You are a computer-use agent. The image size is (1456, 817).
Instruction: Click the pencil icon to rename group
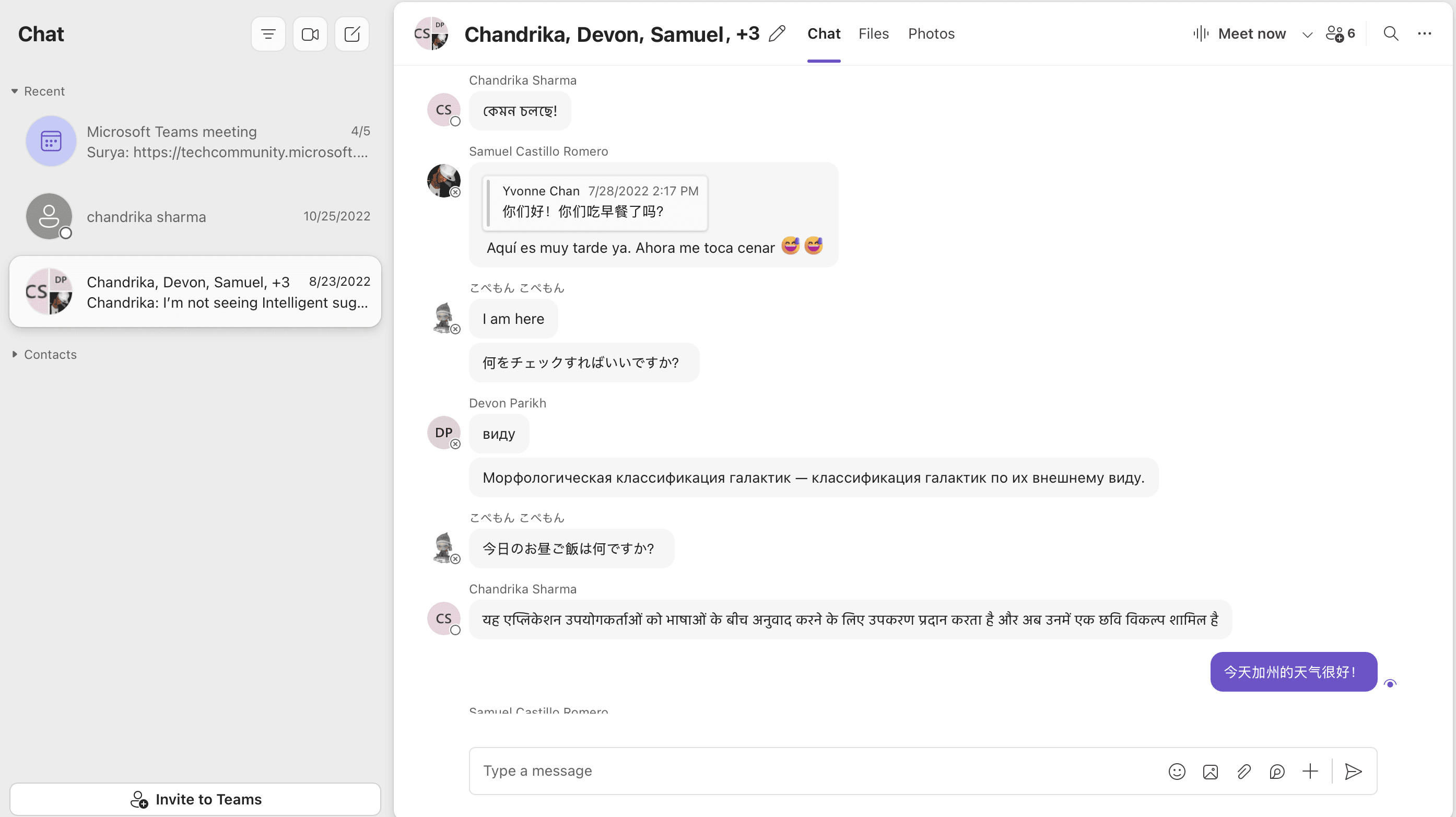click(x=777, y=34)
